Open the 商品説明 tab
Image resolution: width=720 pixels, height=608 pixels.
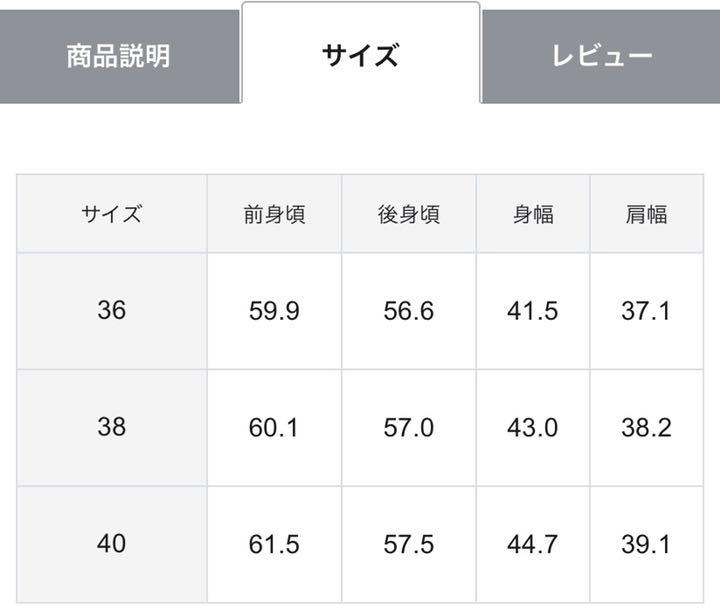[x=119, y=56]
